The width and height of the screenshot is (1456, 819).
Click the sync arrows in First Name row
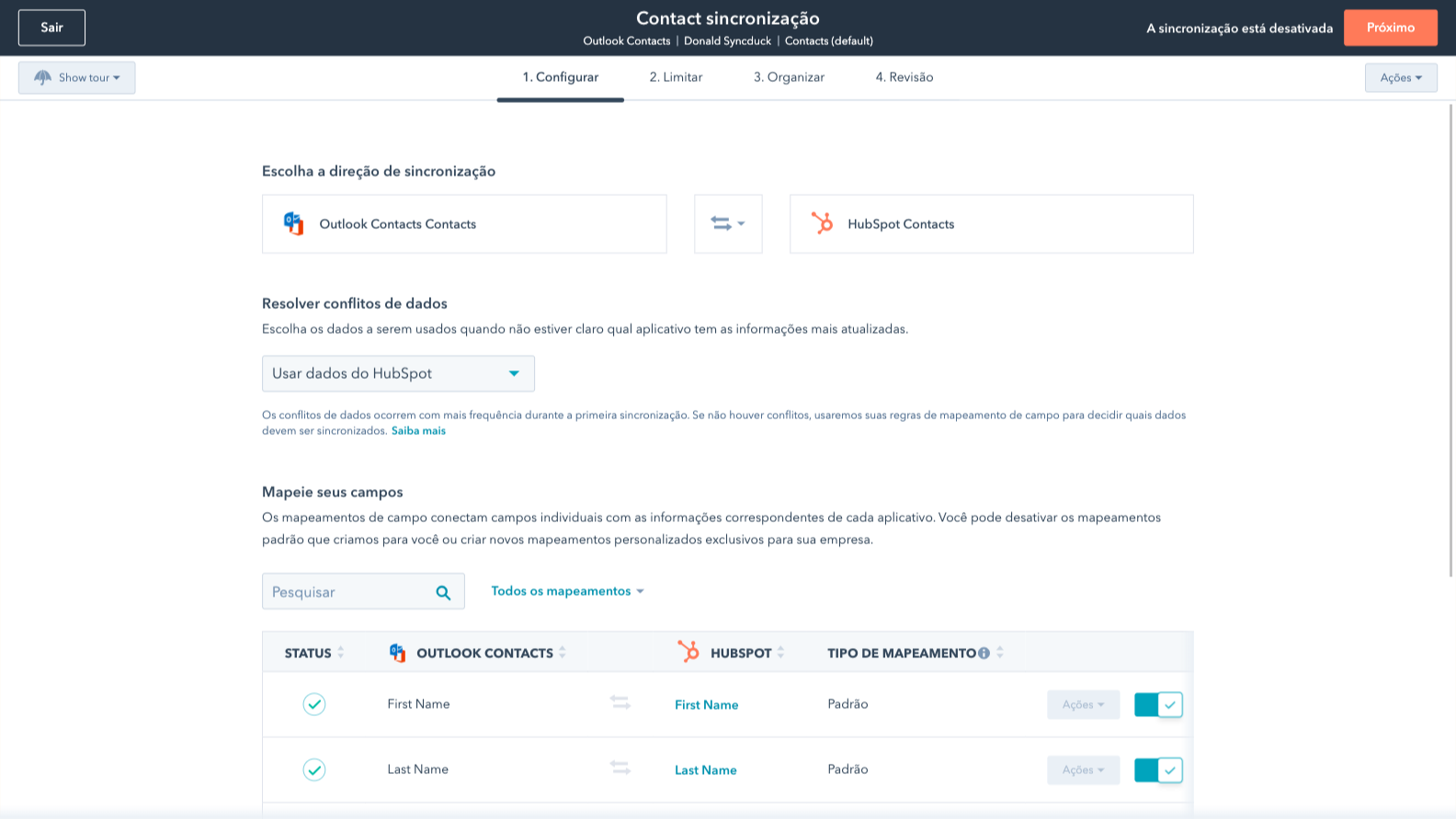click(620, 702)
